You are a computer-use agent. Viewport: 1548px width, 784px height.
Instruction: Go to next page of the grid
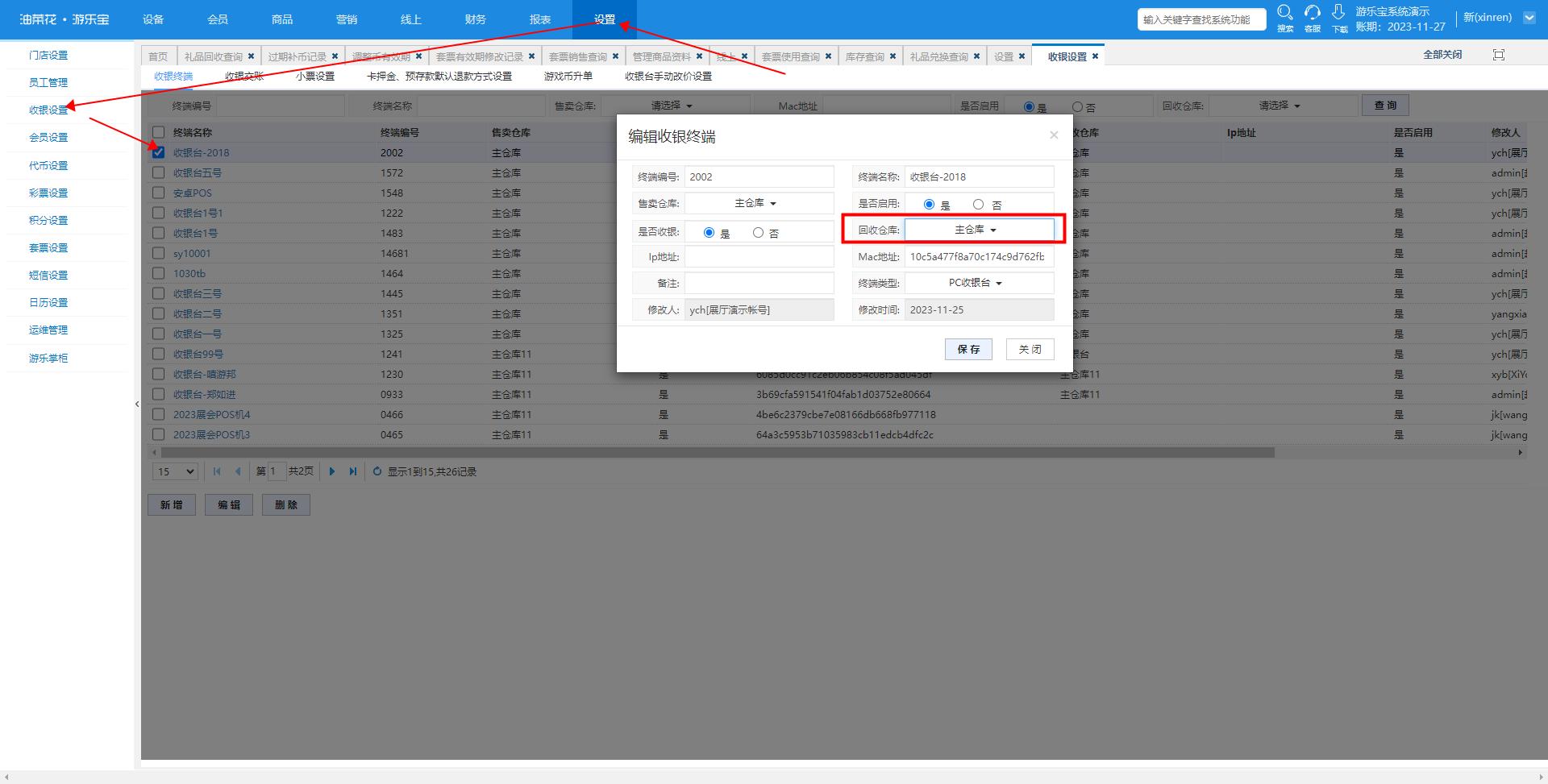[331, 471]
